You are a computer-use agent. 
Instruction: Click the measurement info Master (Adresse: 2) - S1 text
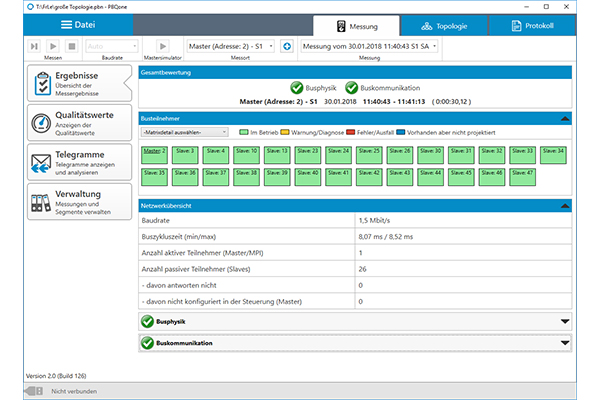coord(279,102)
